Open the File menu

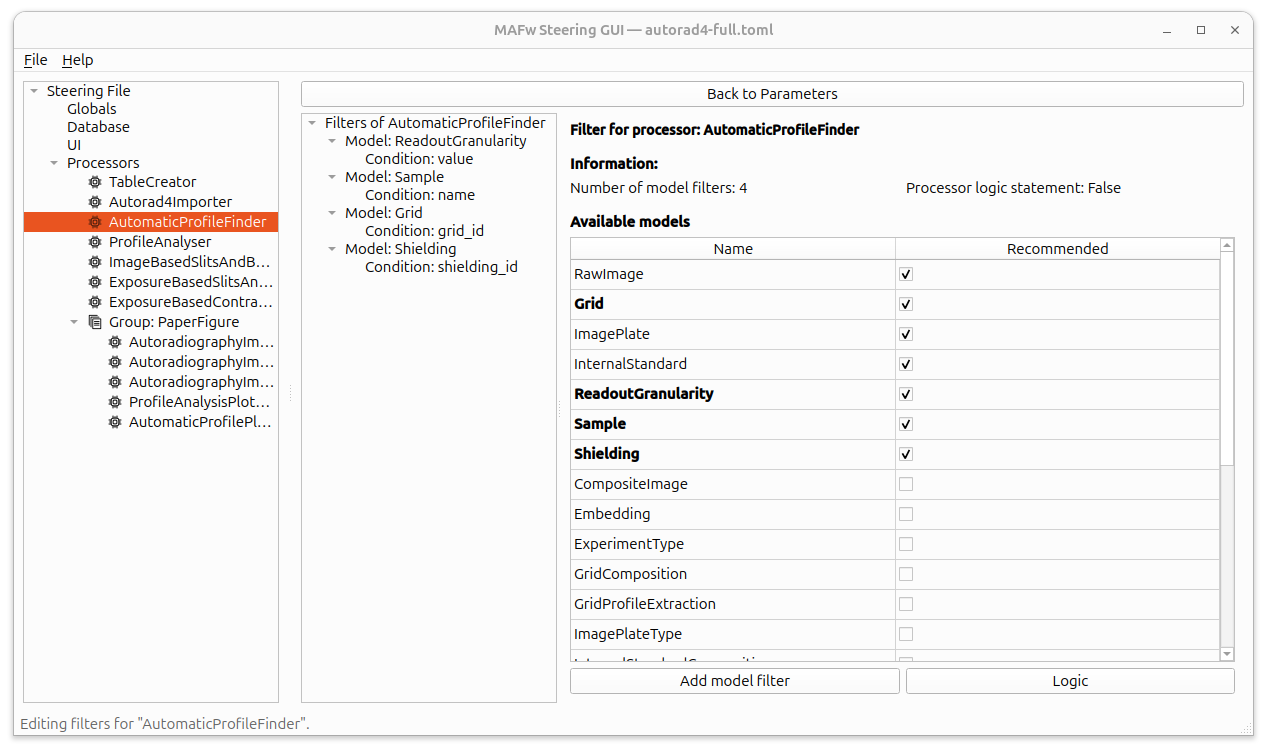35,60
